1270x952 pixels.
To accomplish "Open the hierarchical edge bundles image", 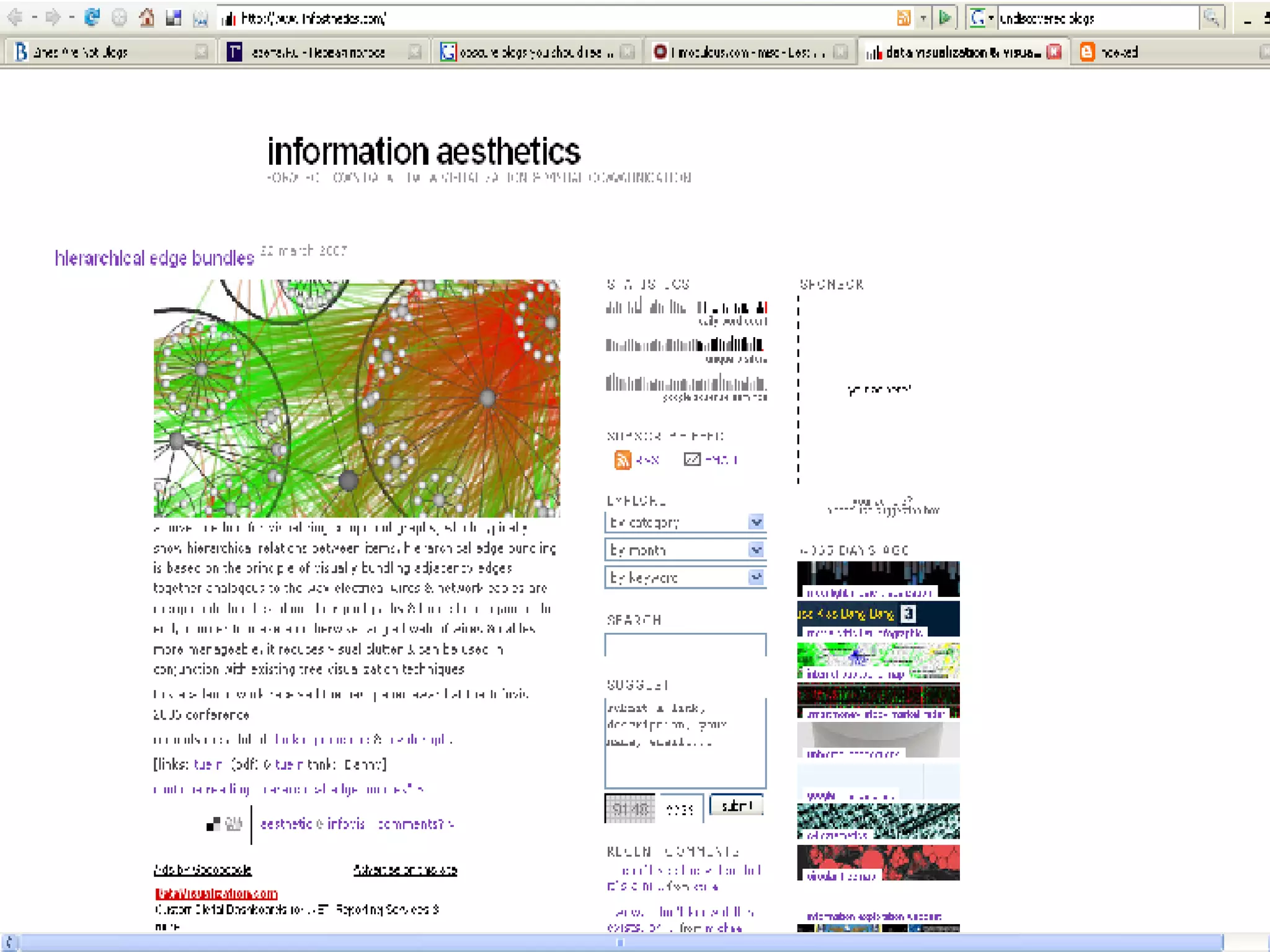I will point(357,398).
